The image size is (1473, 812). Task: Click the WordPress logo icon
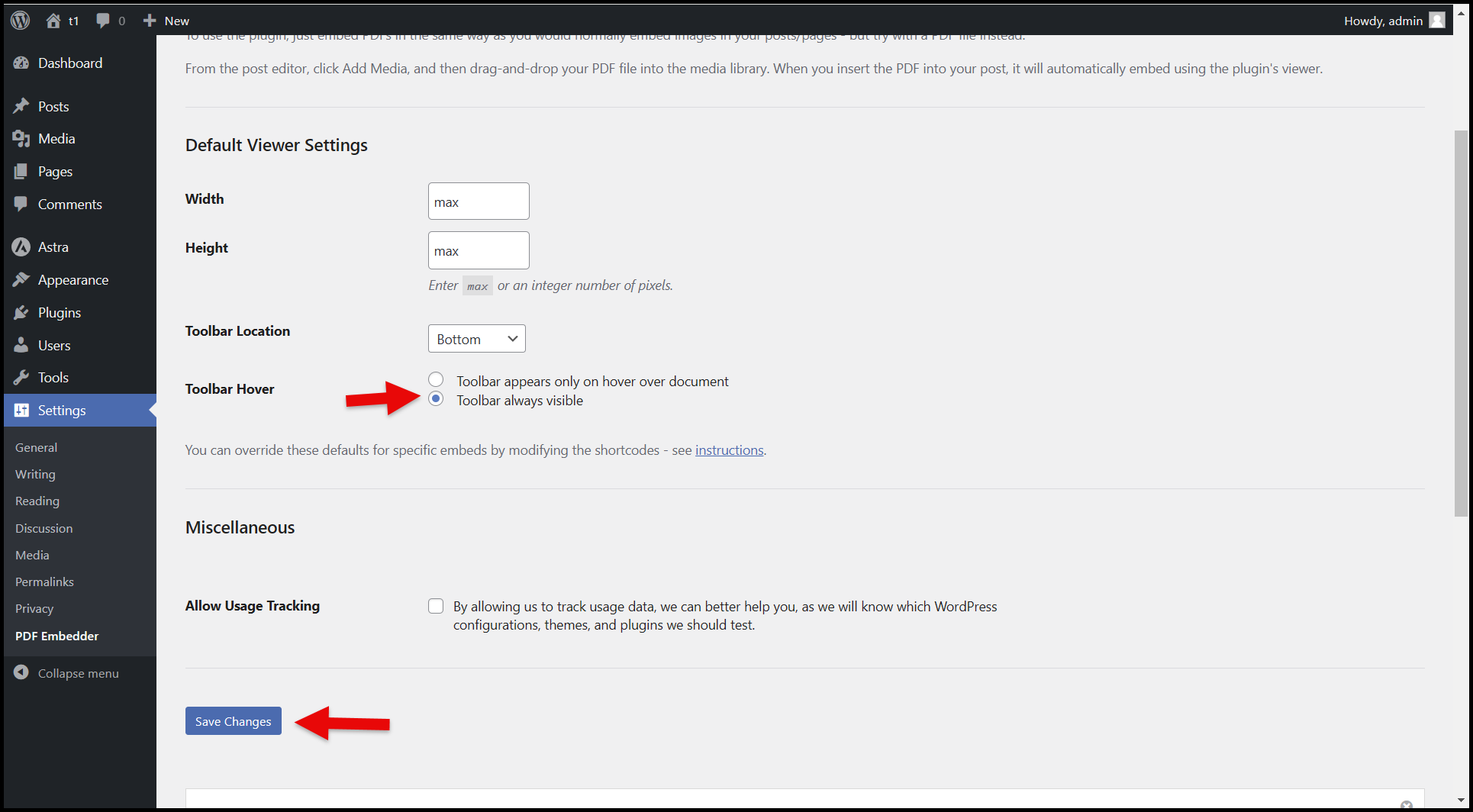click(21, 21)
